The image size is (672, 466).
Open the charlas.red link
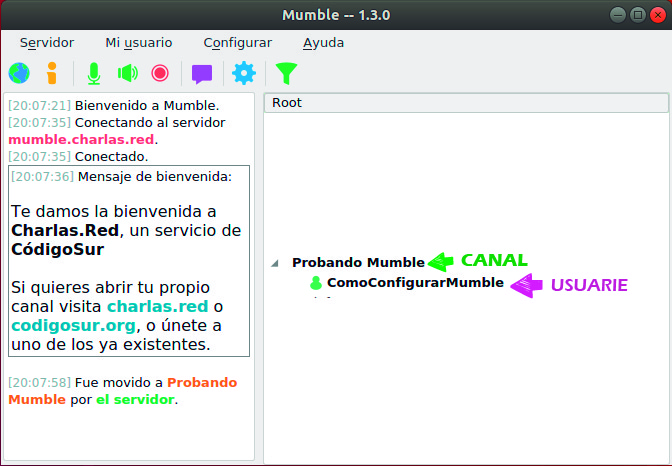158,306
